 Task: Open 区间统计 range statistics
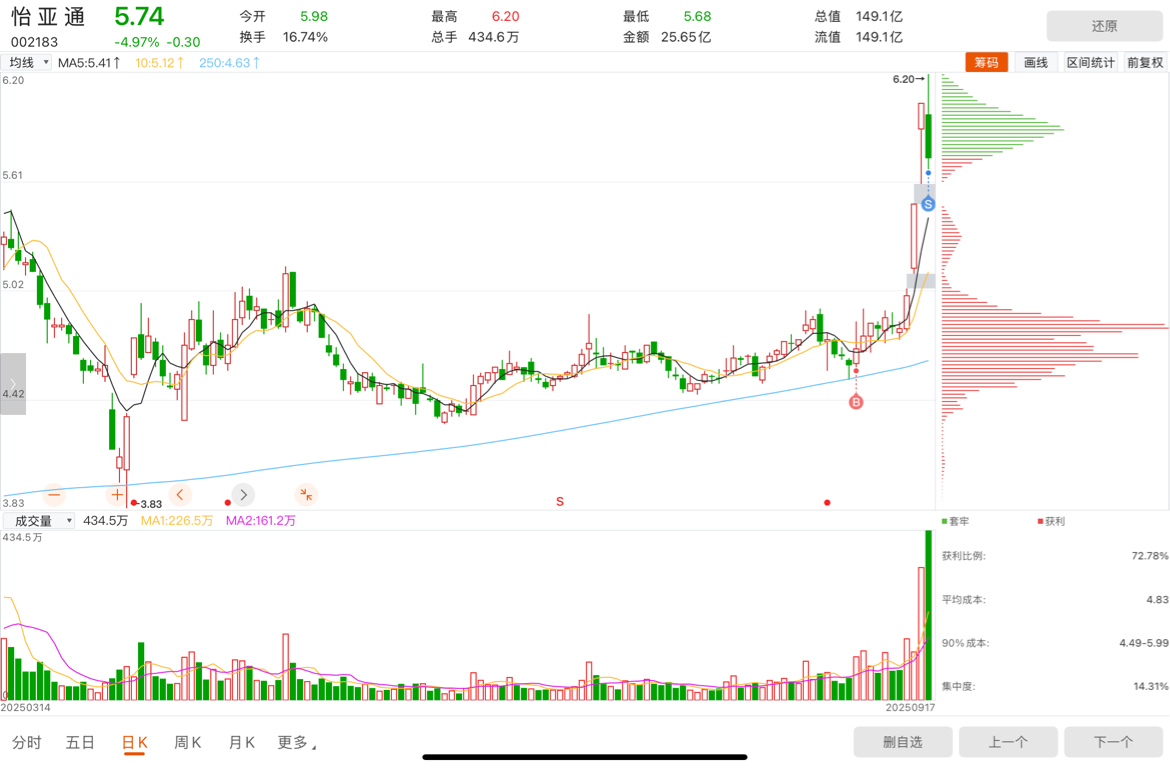[1090, 63]
